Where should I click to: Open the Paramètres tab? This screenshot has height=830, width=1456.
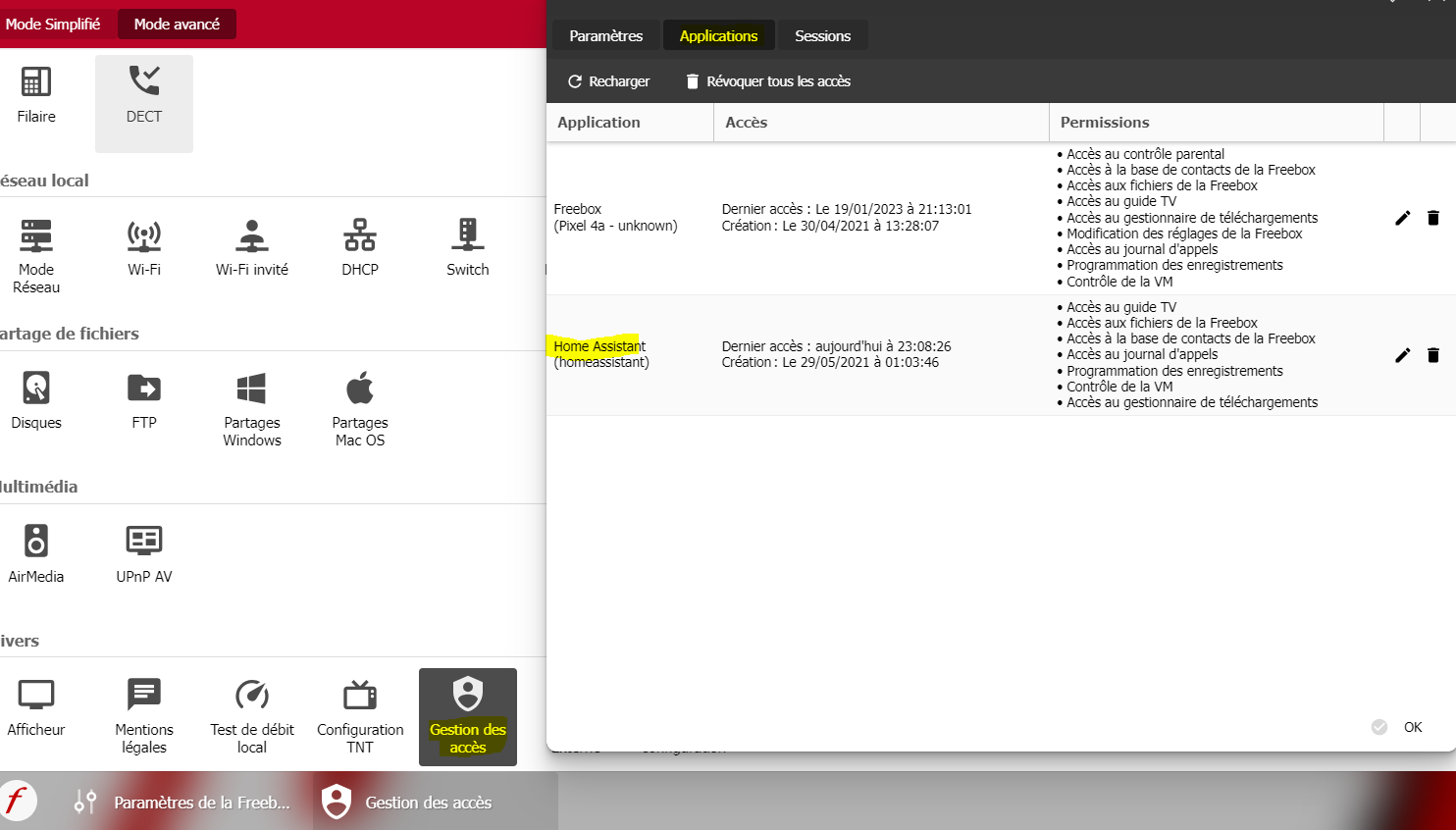(x=606, y=35)
